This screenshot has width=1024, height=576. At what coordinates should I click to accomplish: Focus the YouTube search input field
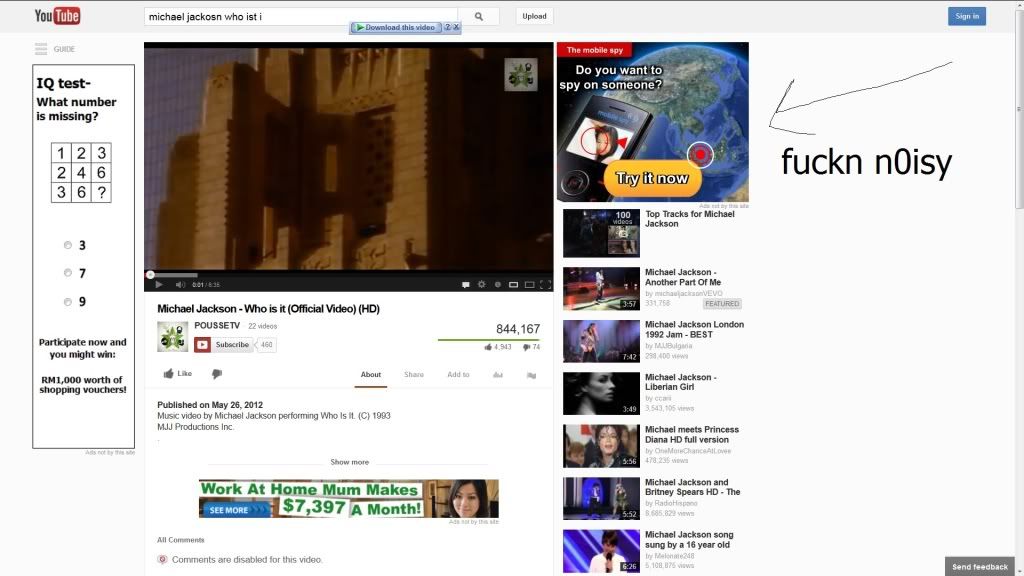(300, 16)
